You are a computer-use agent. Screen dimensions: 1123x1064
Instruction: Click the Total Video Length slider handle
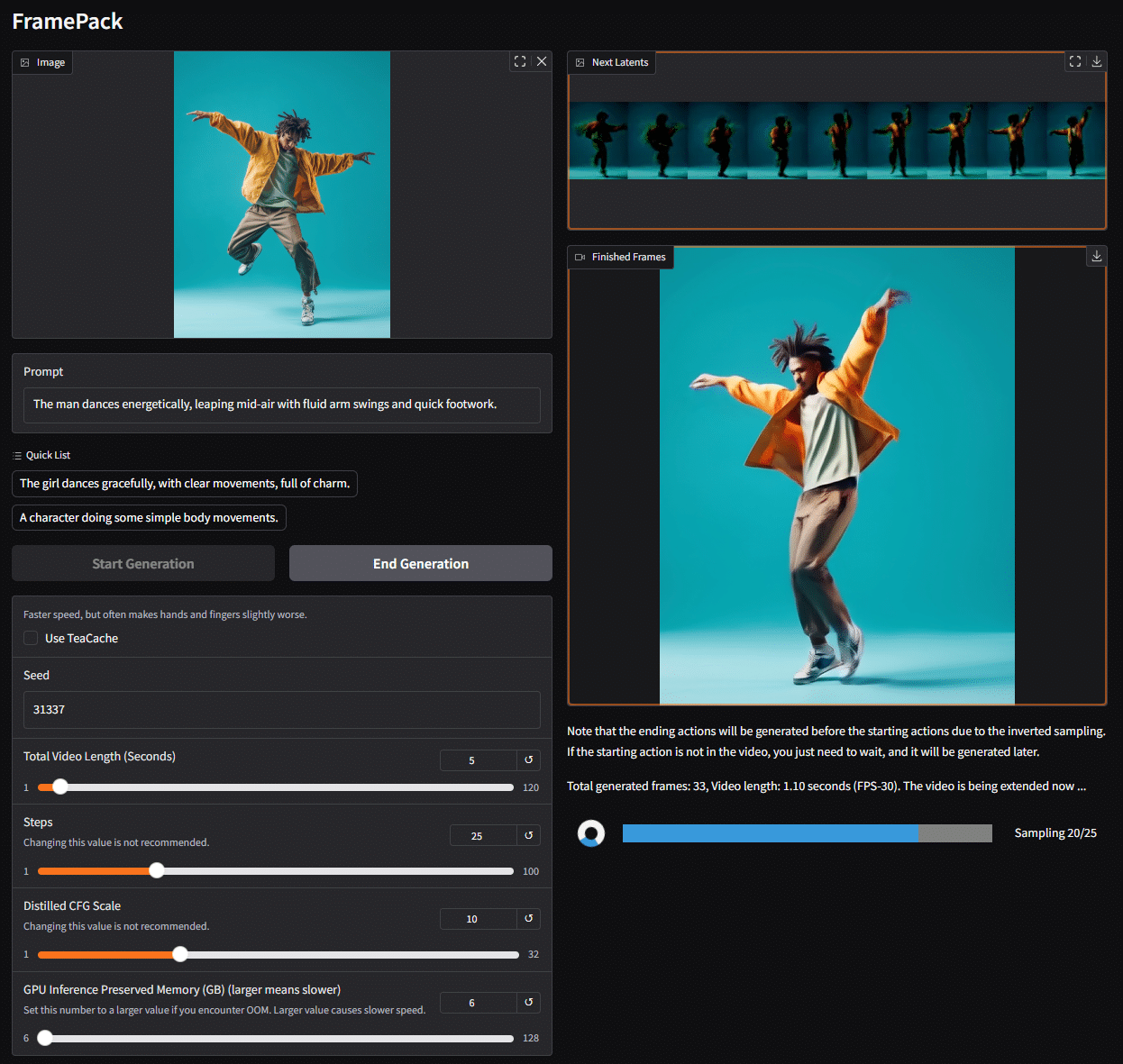pyautogui.click(x=59, y=787)
